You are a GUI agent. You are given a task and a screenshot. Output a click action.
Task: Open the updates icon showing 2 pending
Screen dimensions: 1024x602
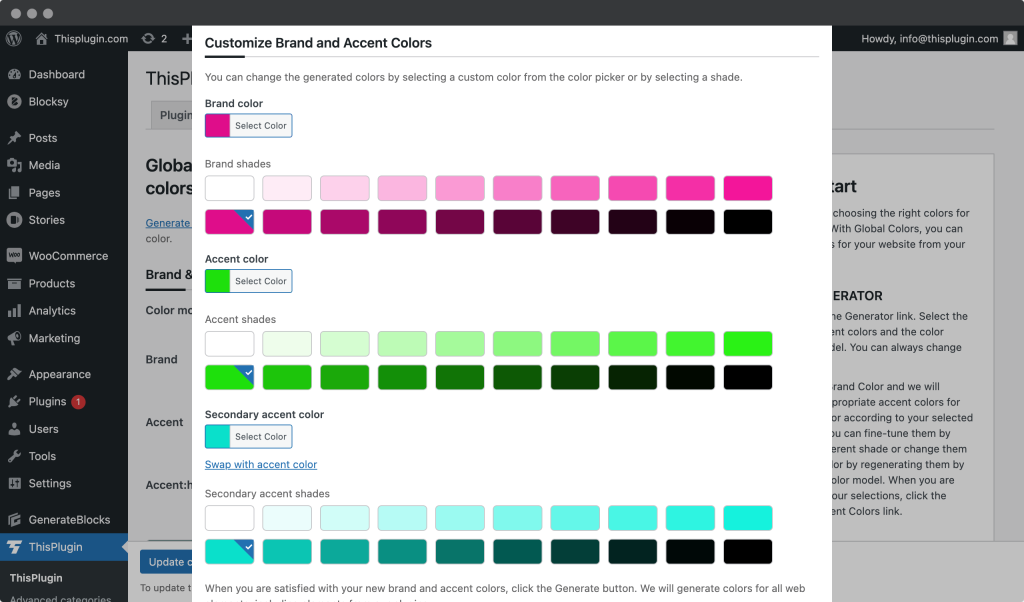coord(148,38)
